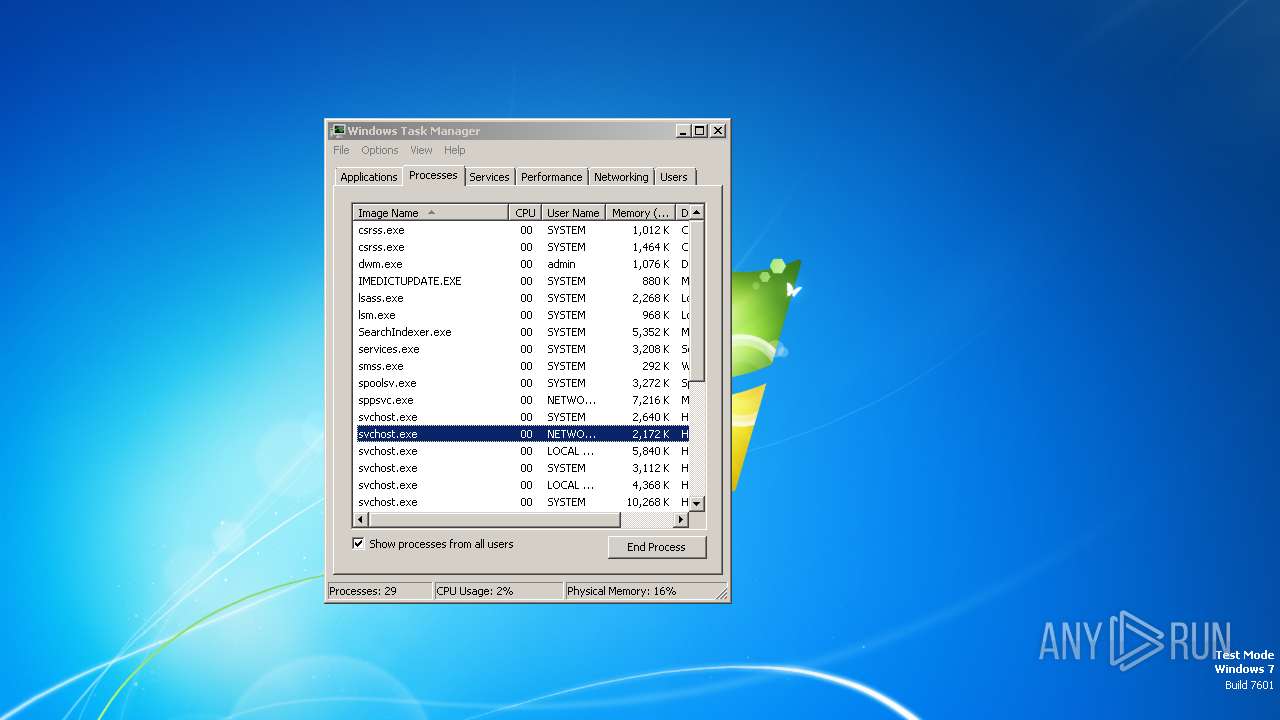
Task: Select svchost.exe using 2,640 K memory
Action: coord(522,417)
